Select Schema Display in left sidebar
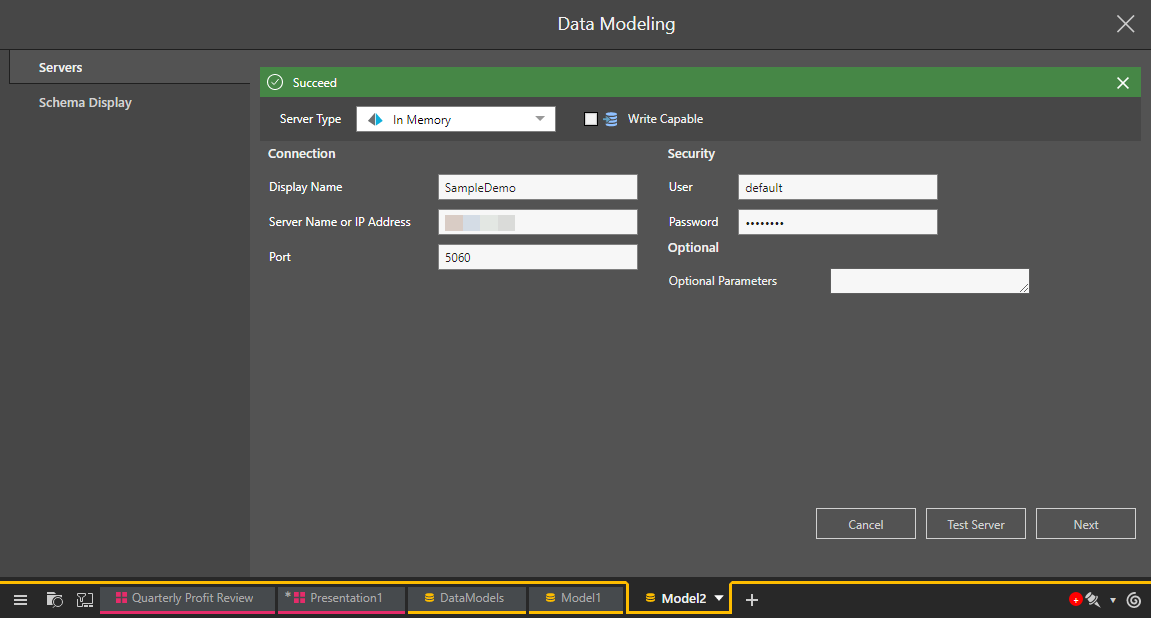The height and width of the screenshot is (618, 1151). pyautogui.click(x=85, y=103)
